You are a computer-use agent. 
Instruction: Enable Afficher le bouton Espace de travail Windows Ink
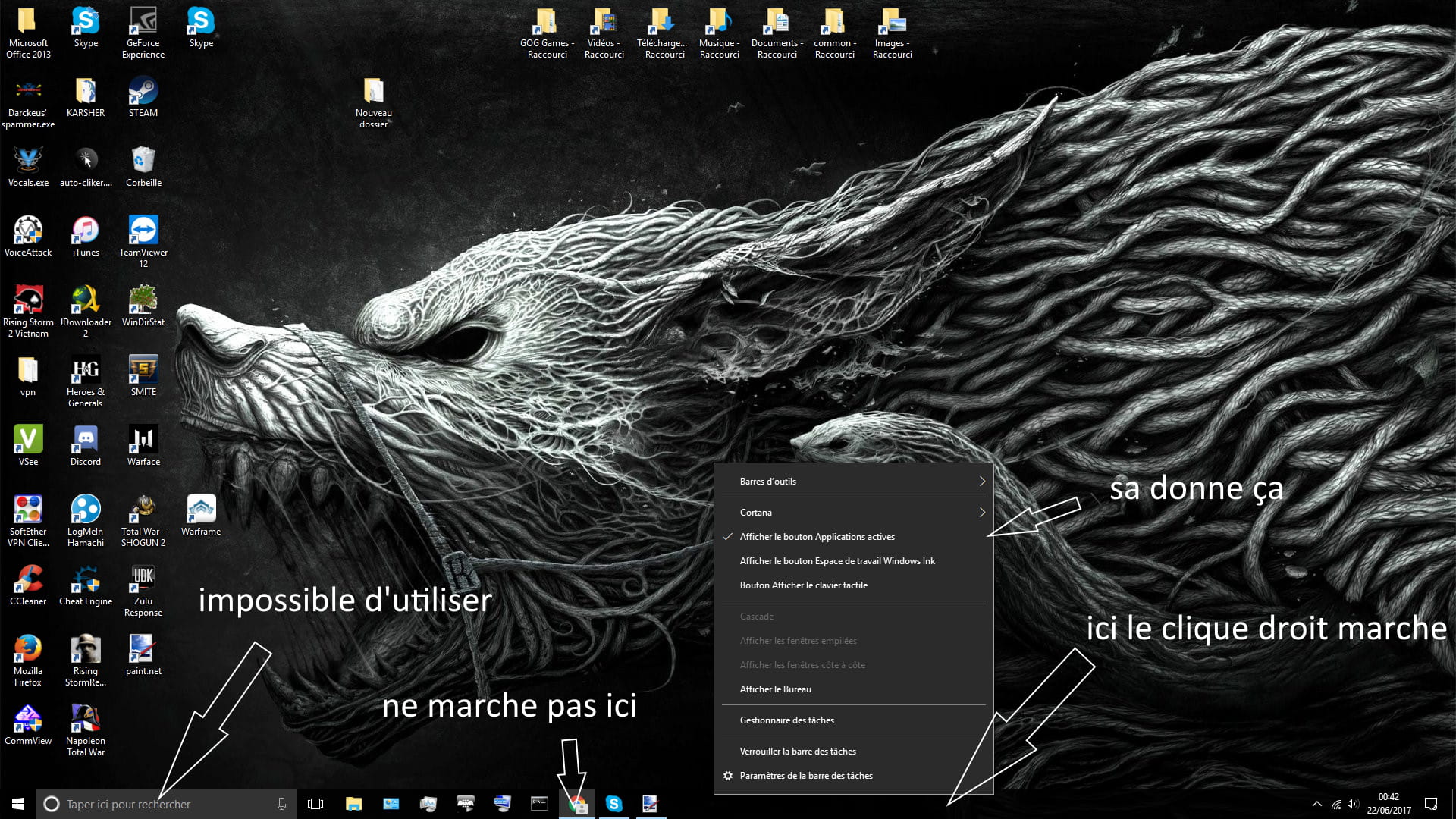tap(853, 561)
